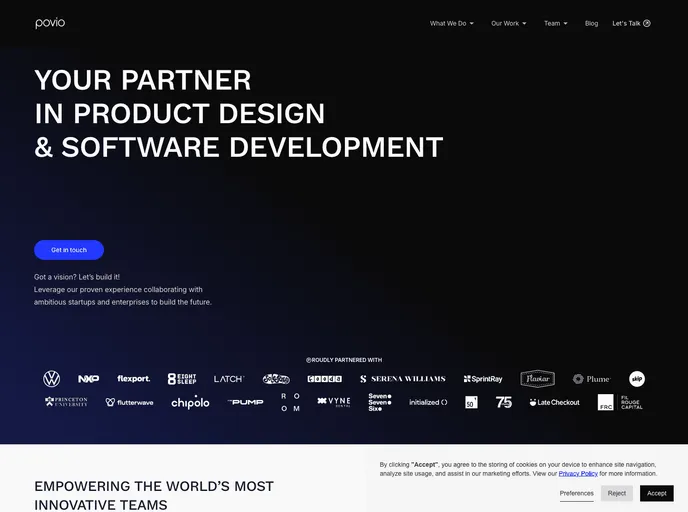
Task: Click the flutterwave logo
Action: click(129, 402)
